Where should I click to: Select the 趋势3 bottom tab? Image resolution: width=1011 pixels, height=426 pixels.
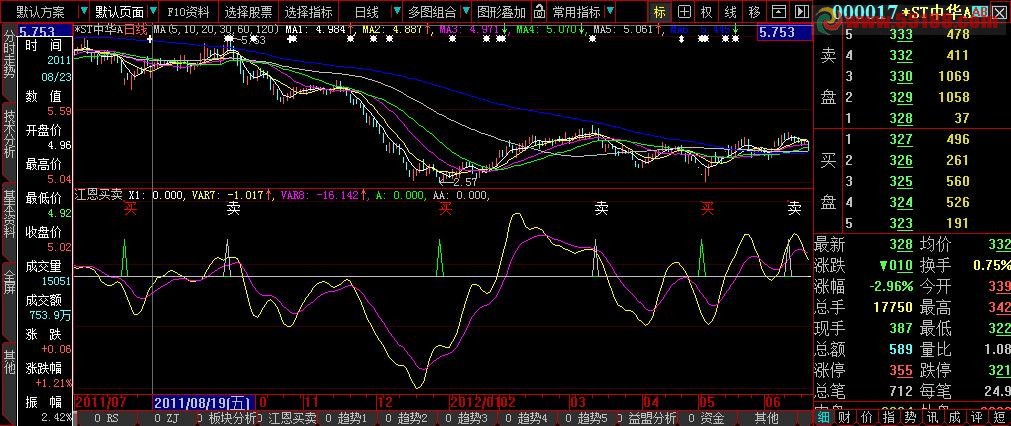coord(467,418)
